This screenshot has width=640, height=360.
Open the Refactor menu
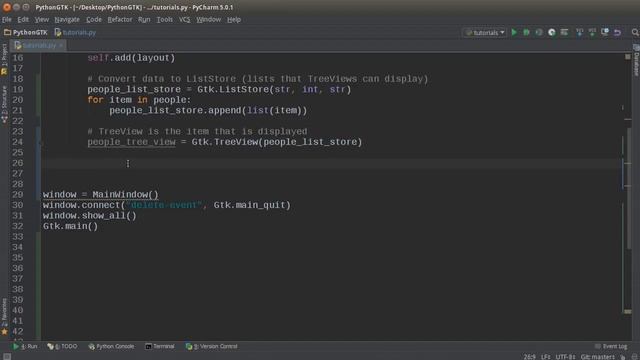(120, 20)
